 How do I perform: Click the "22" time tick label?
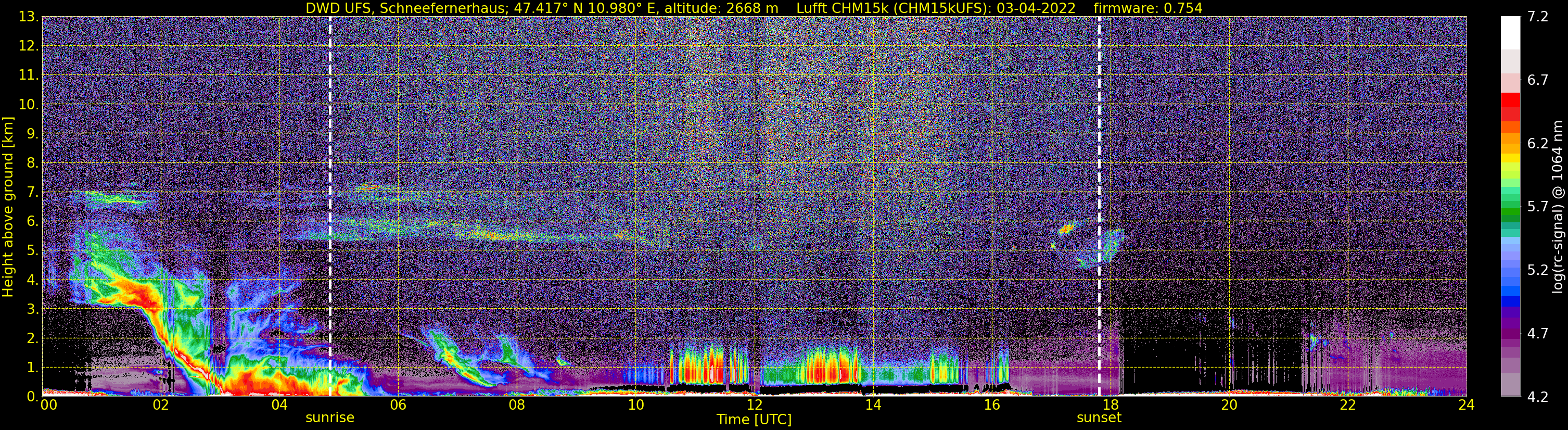1348,405
